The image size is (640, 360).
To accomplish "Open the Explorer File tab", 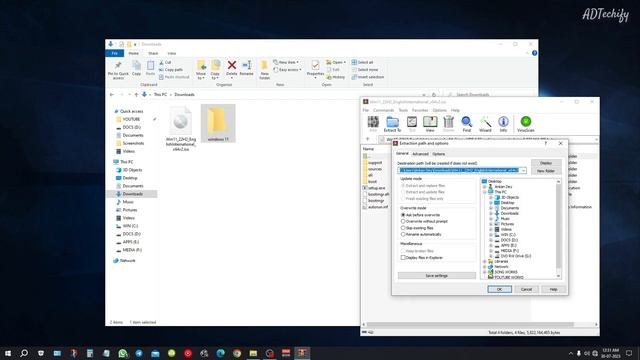I will pyautogui.click(x=115, y=53).
